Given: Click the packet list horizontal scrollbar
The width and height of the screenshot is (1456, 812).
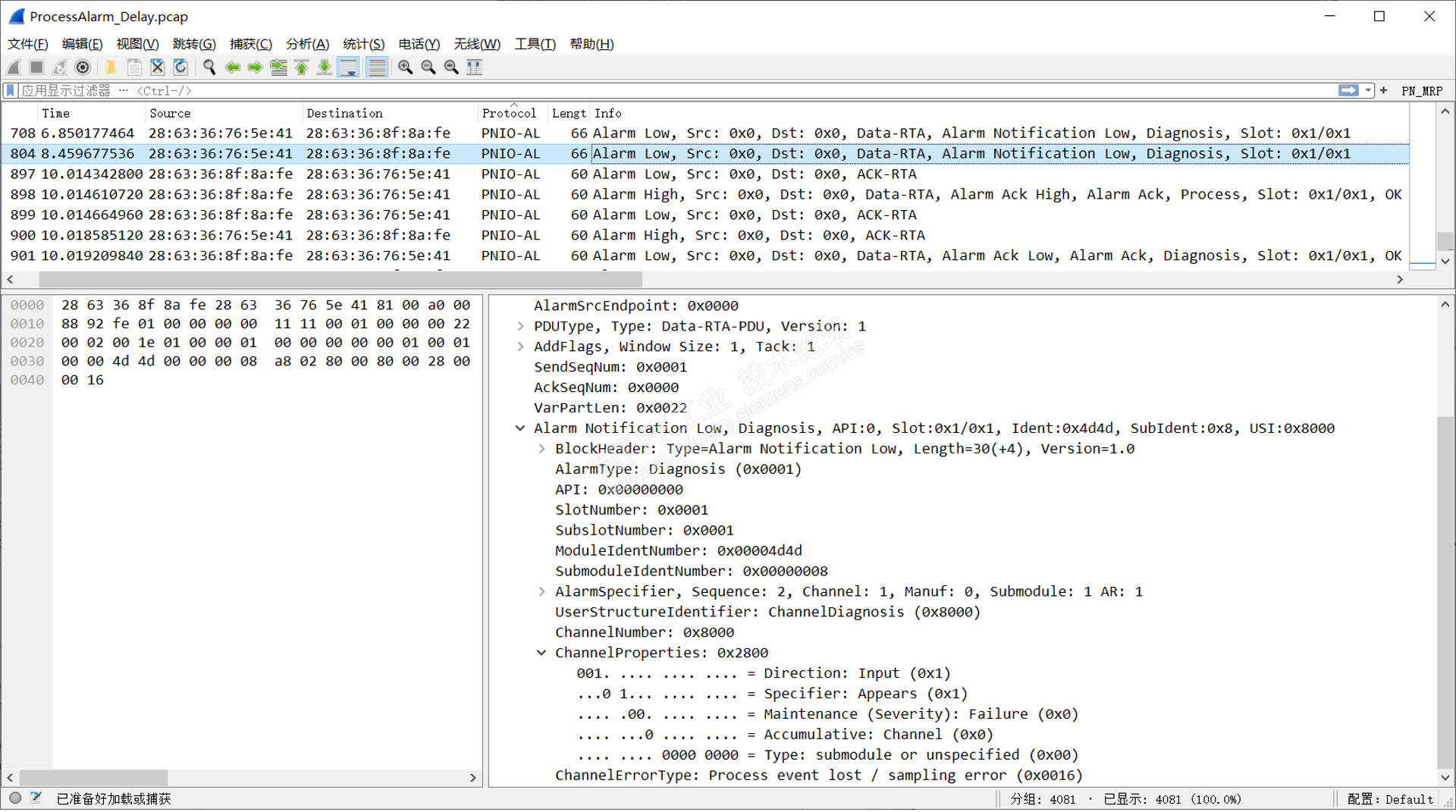Looking at the screenshot, I should tap(341, 280).
